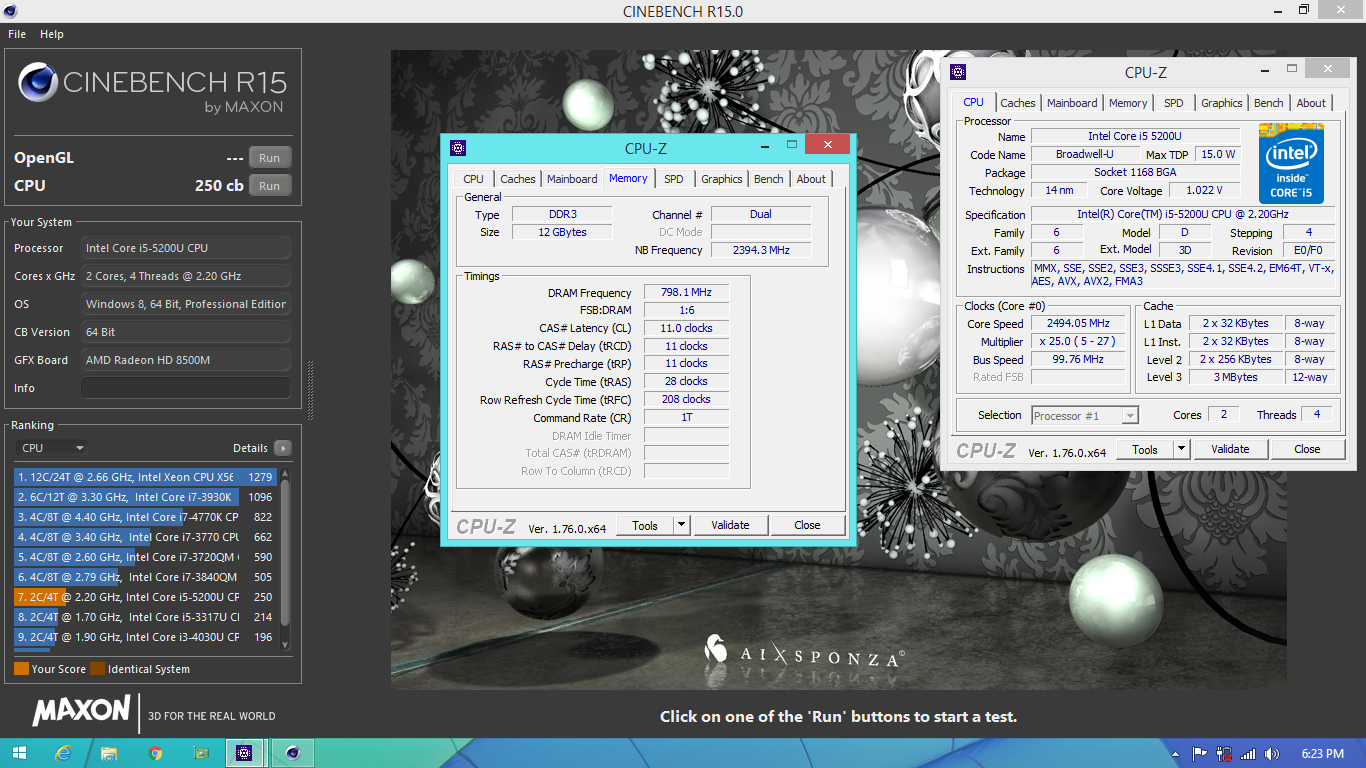The width and height of the screenshot is (1366, 768).
Task: Click the GFX Board field AMD Radeon HD 8500M
Action: pos(186,360)
